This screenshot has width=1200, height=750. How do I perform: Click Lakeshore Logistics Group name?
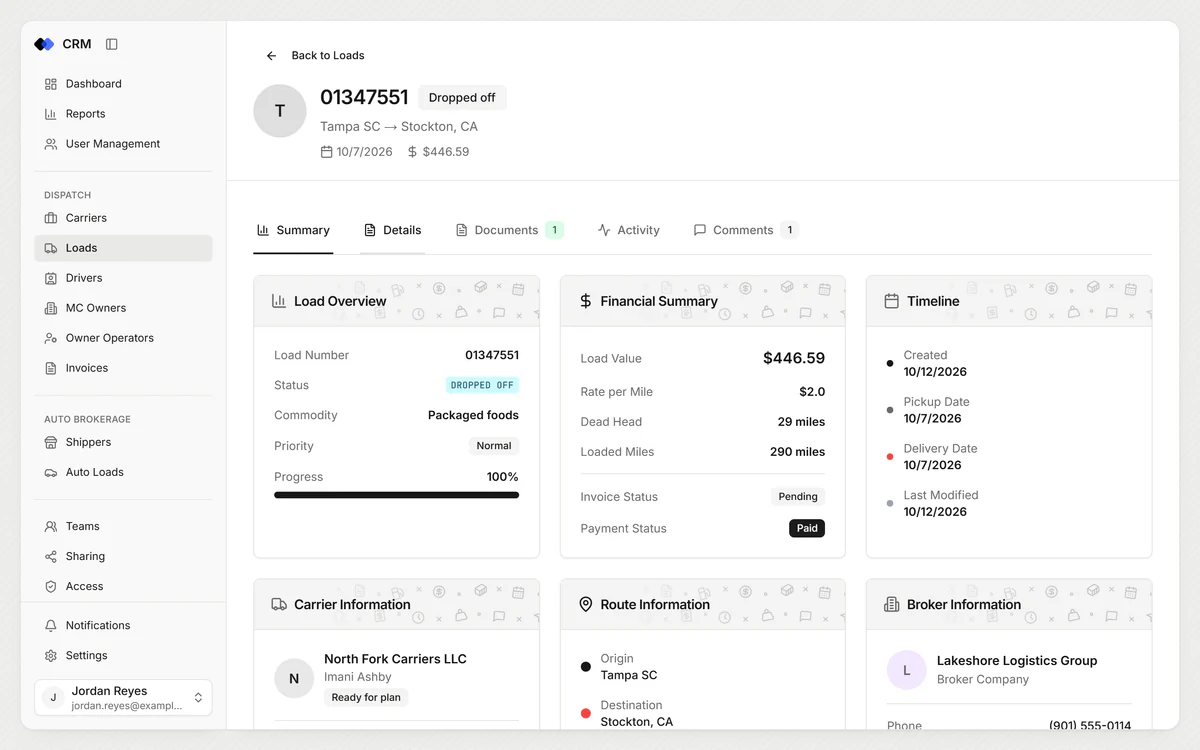point(1017,661)
